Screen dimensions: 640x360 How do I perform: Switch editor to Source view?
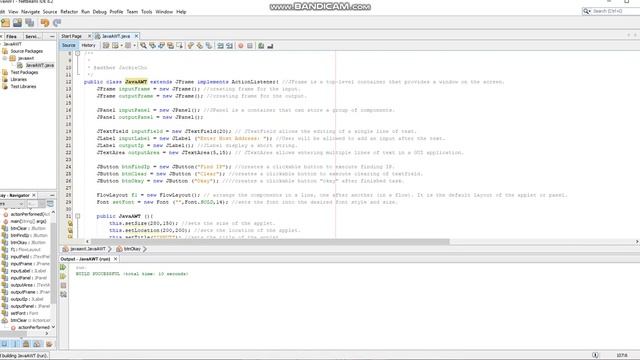(x=69, y=45)
